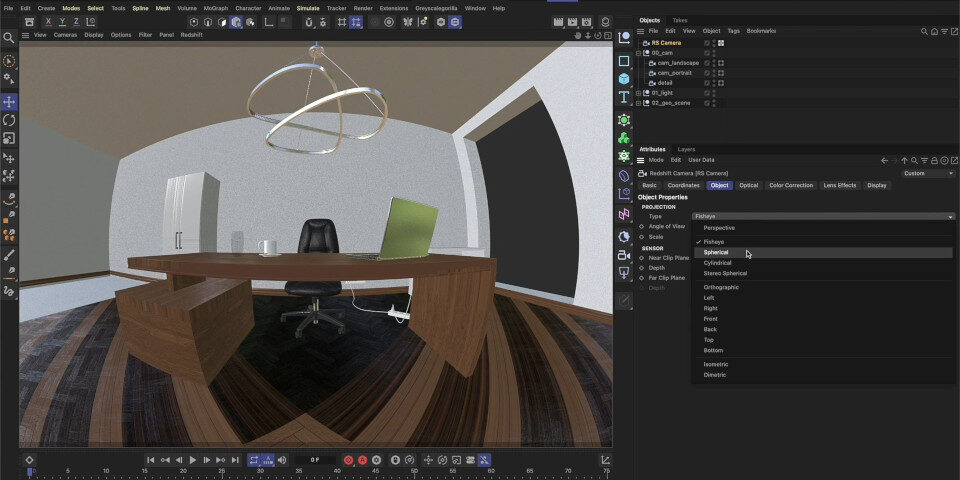Select the Live Selection tool
The image size is (960, 480).
(9, 61)
